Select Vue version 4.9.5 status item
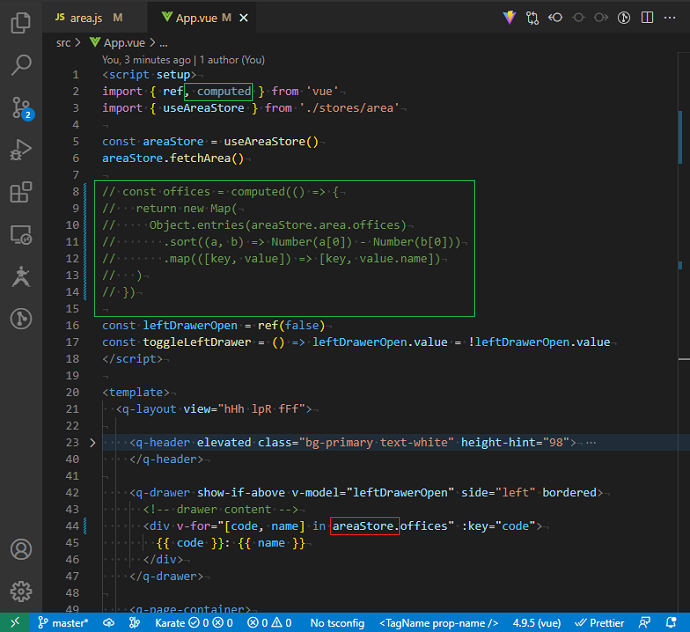 pos(536,623)
